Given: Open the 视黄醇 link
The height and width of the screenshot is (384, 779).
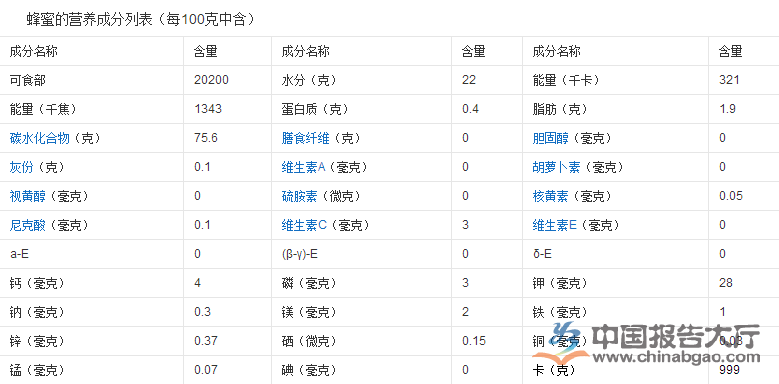Looking at the screenshot, I should click(x=27, y=196).
